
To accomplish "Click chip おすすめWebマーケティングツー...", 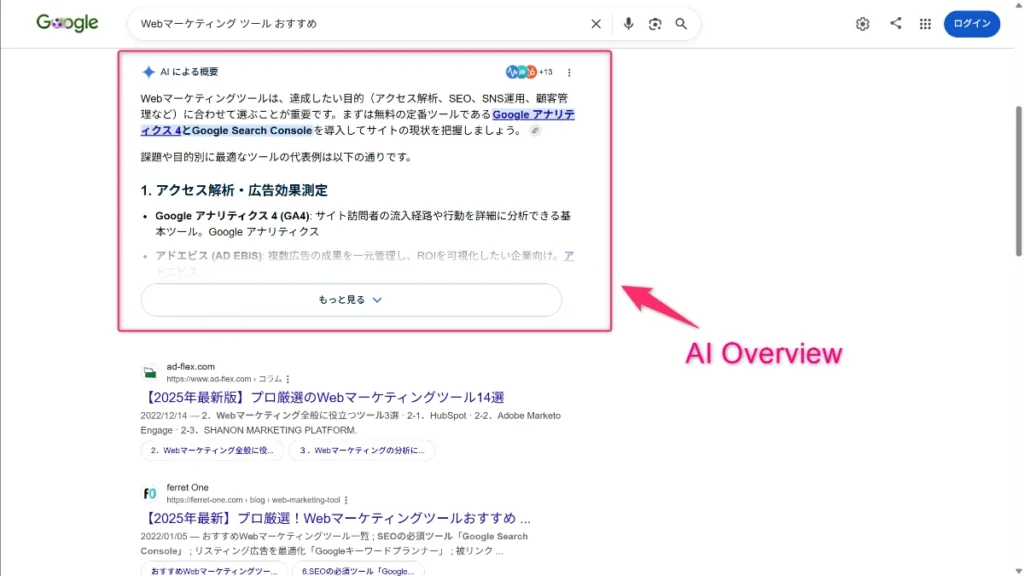I will [x=214, y=570].
